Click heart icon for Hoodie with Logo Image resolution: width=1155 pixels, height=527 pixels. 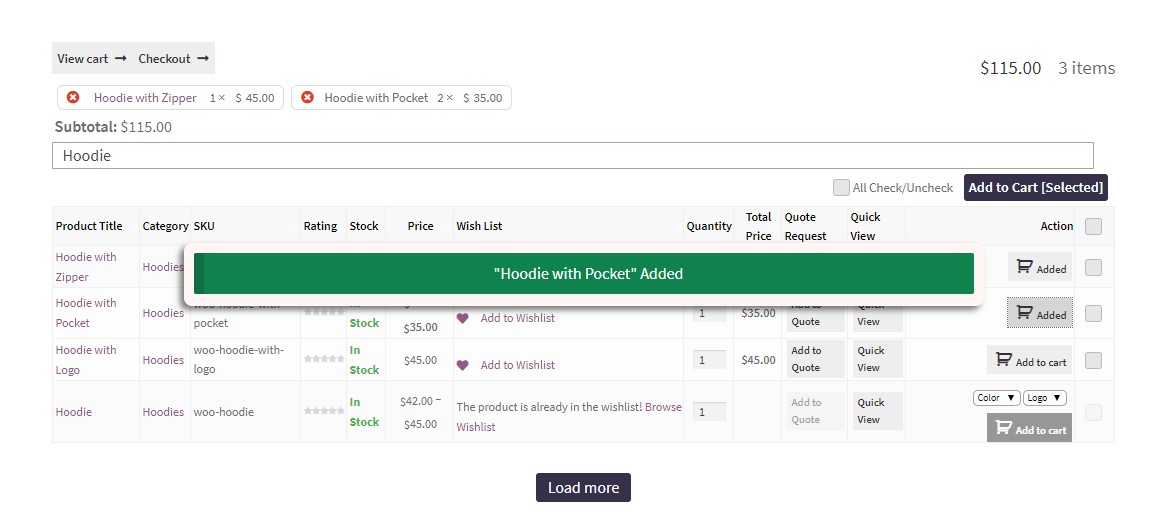point(462,365)
